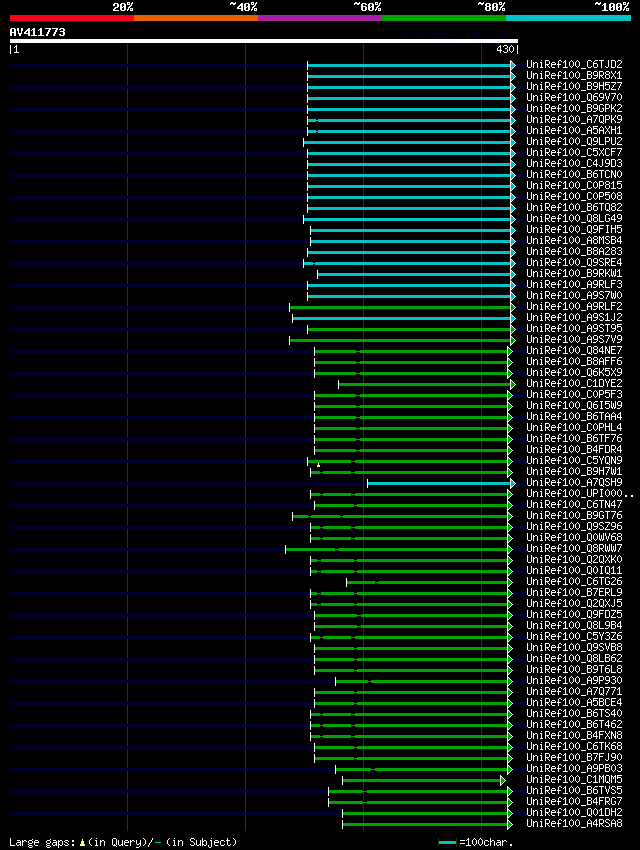Open the UniRef100_Q69V70 hit label
Image resolution: width=640 pixels, height=850 pixels.
point(574,98)
